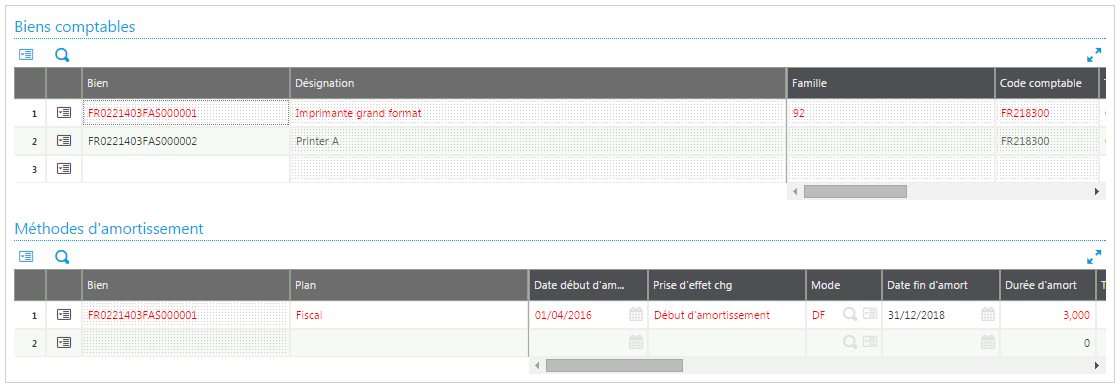Open calendar picker for date 01/04/2016
This screenshot has height=386, width=1120.
coord(635,315)
